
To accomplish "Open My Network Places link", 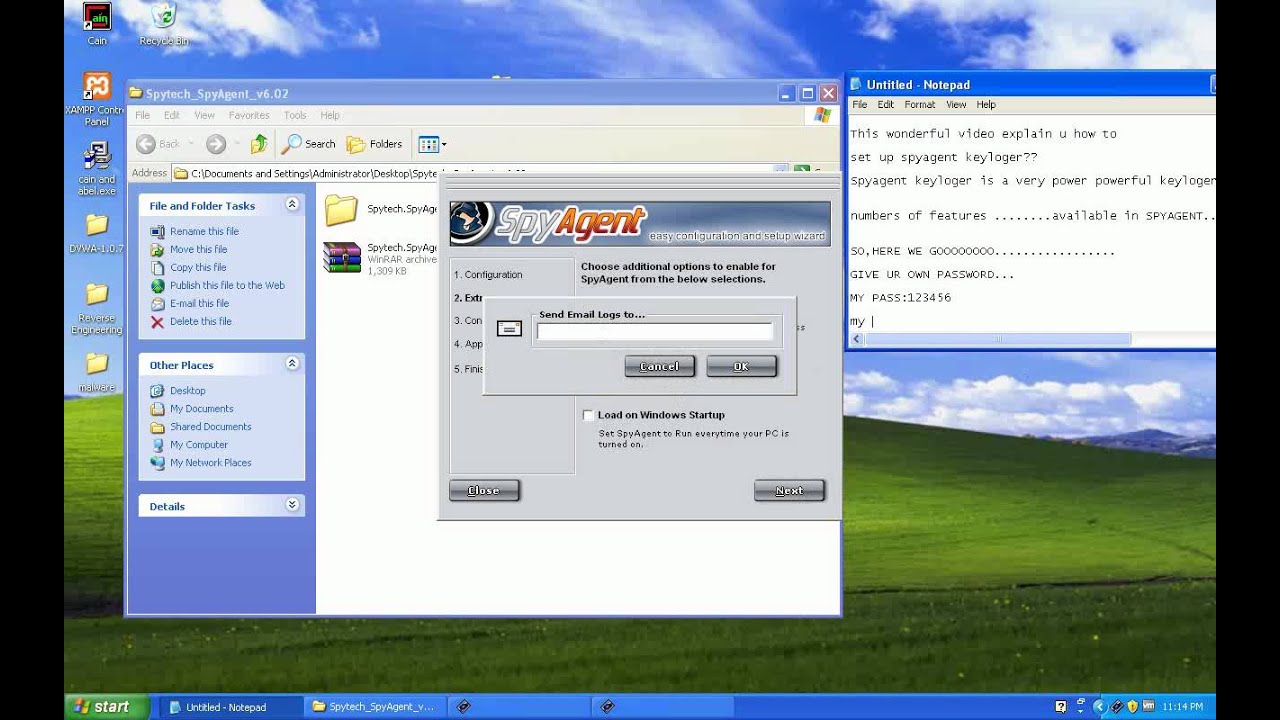I will pyautogui.click(x=210, y=463).
